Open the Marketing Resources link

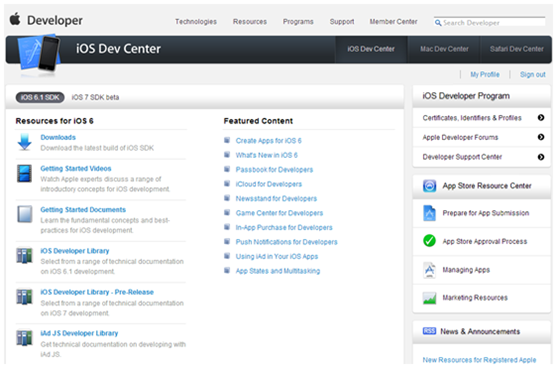click(475, 298)
